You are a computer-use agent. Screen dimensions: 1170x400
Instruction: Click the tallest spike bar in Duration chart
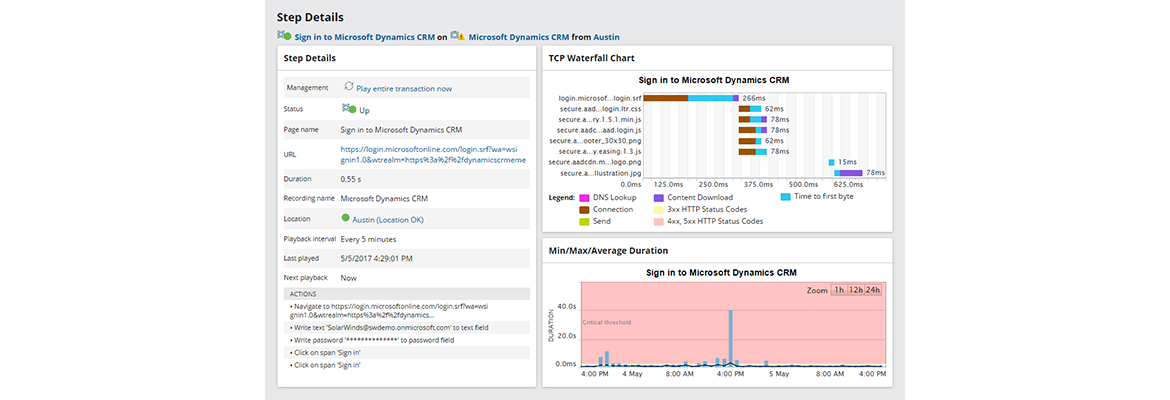tap(731, 337)
